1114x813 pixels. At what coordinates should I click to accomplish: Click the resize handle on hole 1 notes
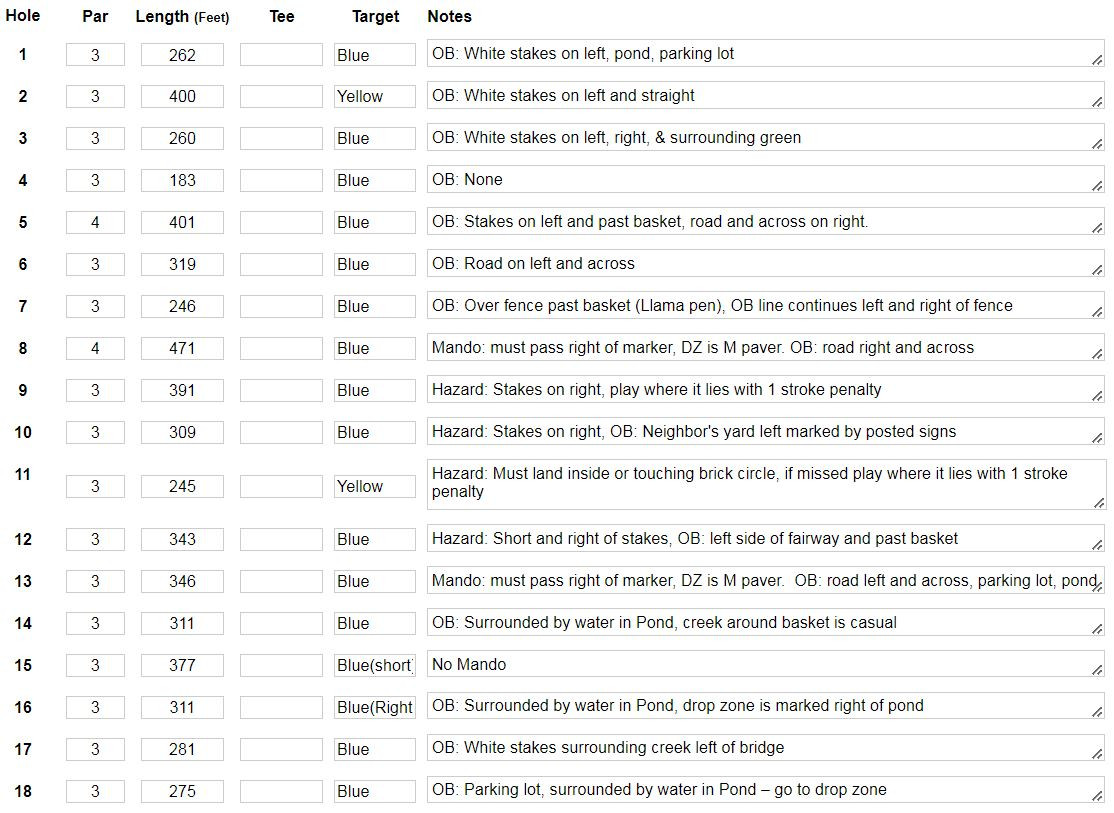pyautogui.click(x=1098, y=60)
